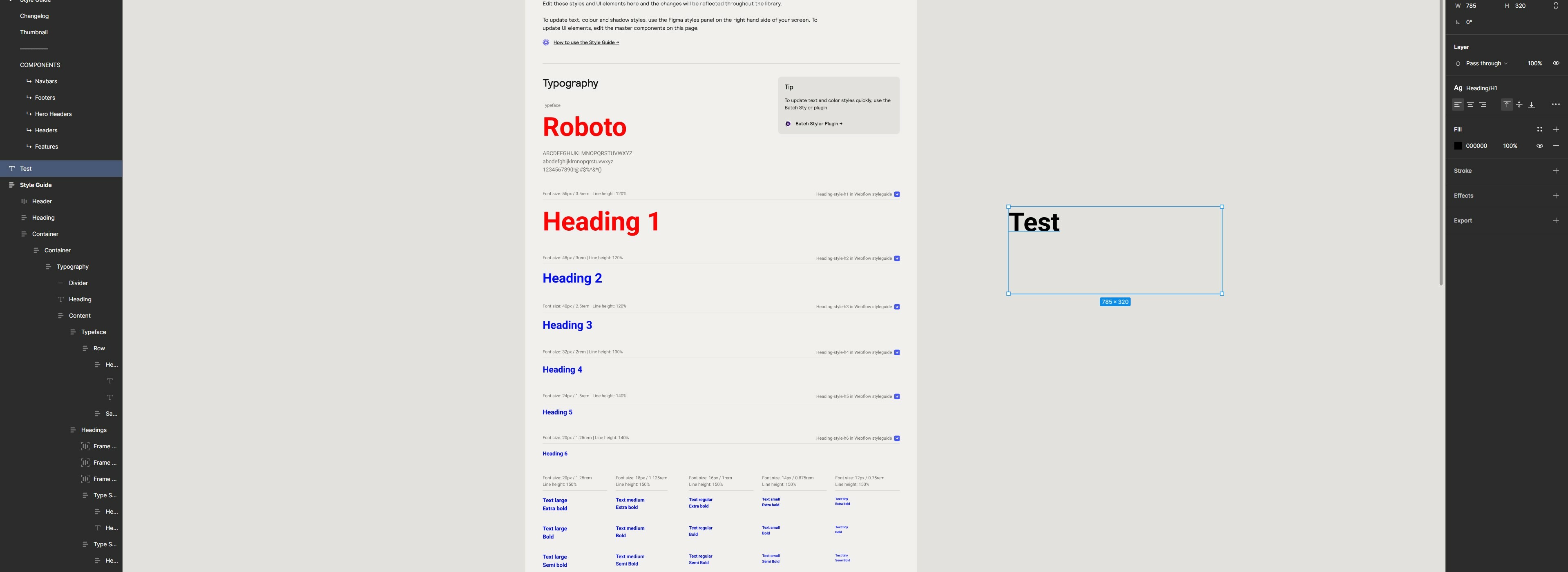
Task: Click the blend mode droplet icon
Action: pos(1458,63)
